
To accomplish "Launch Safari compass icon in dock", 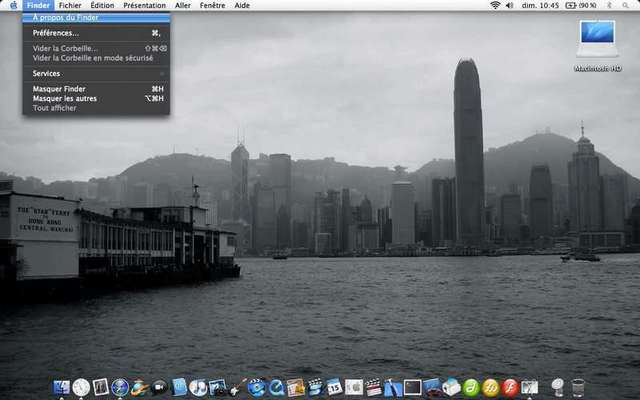I will point(120,387).
